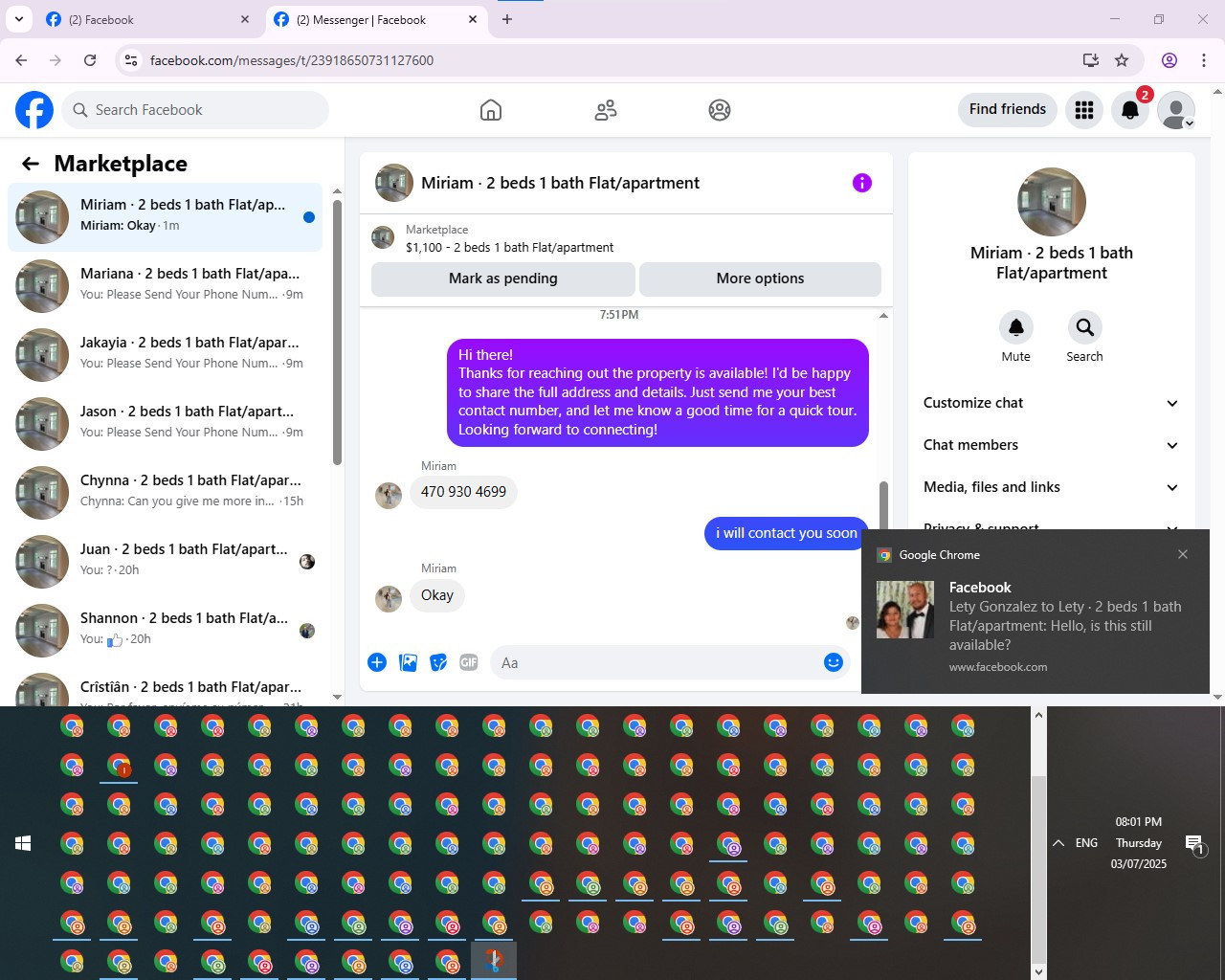The height and width of the screenshot is (980, 1225).
Task: Open the Friends icon in top bar
Action: pos(606,110)
